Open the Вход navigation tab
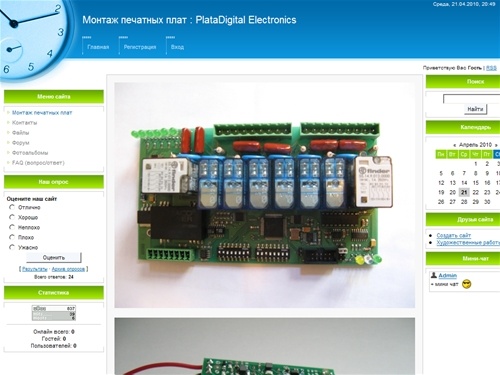The width and height of the screenshot is (500, 375). [177, 47]
